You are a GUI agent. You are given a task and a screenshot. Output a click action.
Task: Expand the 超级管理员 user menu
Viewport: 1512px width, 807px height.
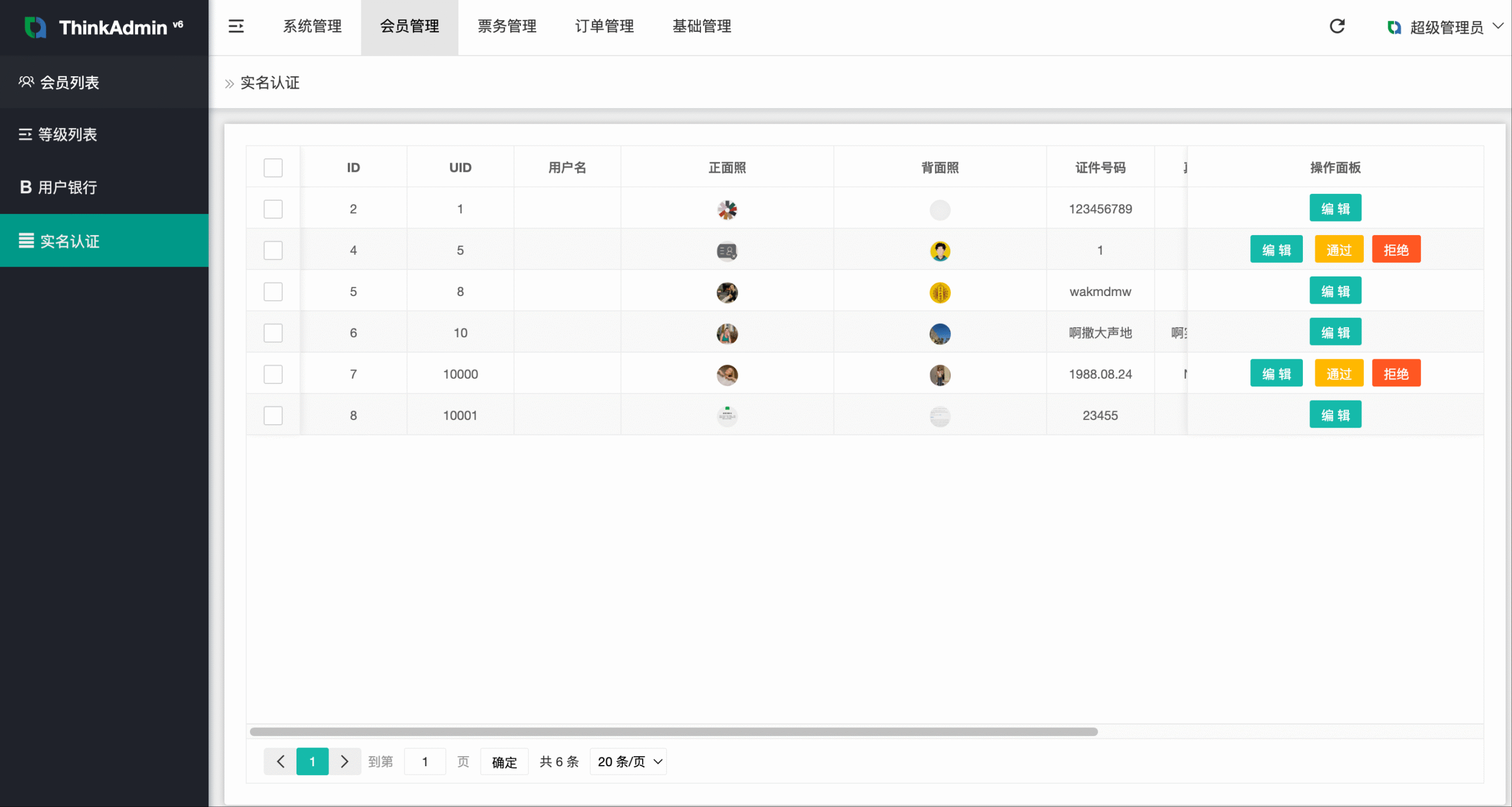pos(1446,27)
